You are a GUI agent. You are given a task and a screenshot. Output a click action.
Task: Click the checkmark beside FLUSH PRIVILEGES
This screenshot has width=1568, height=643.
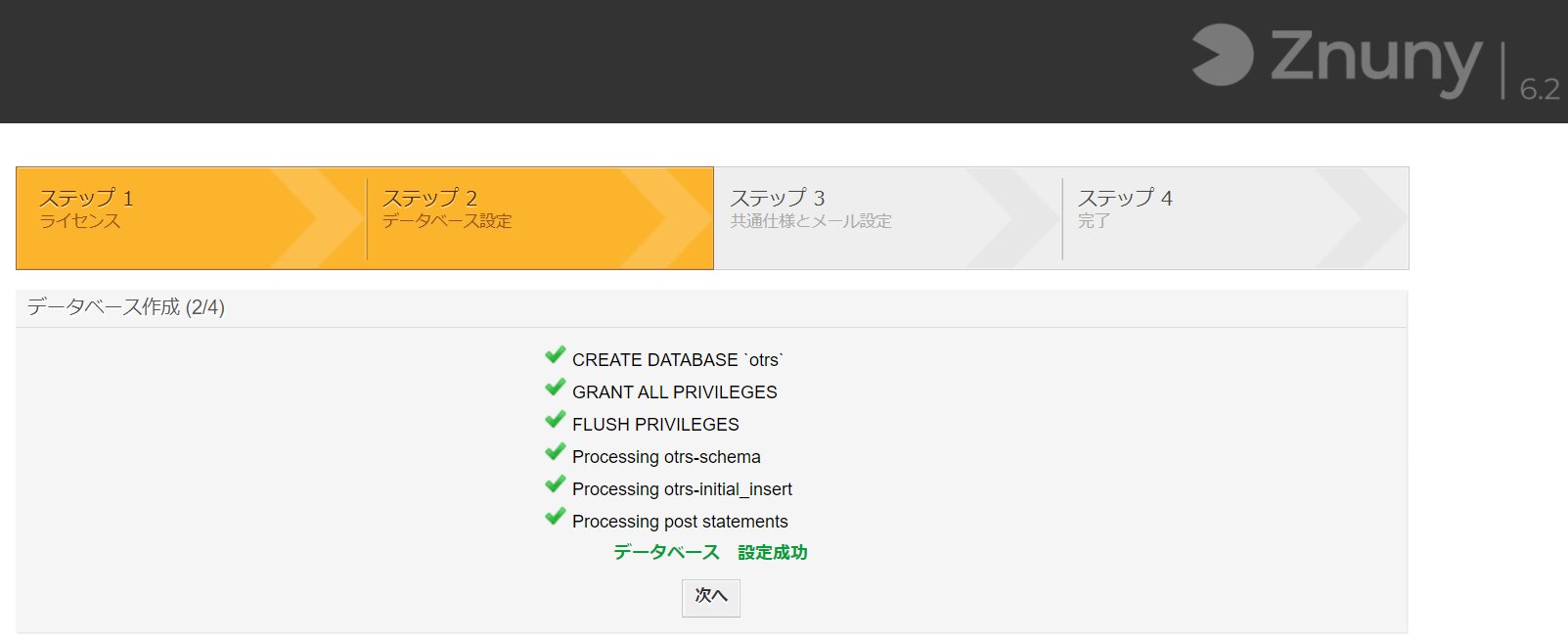coord(556,419)
